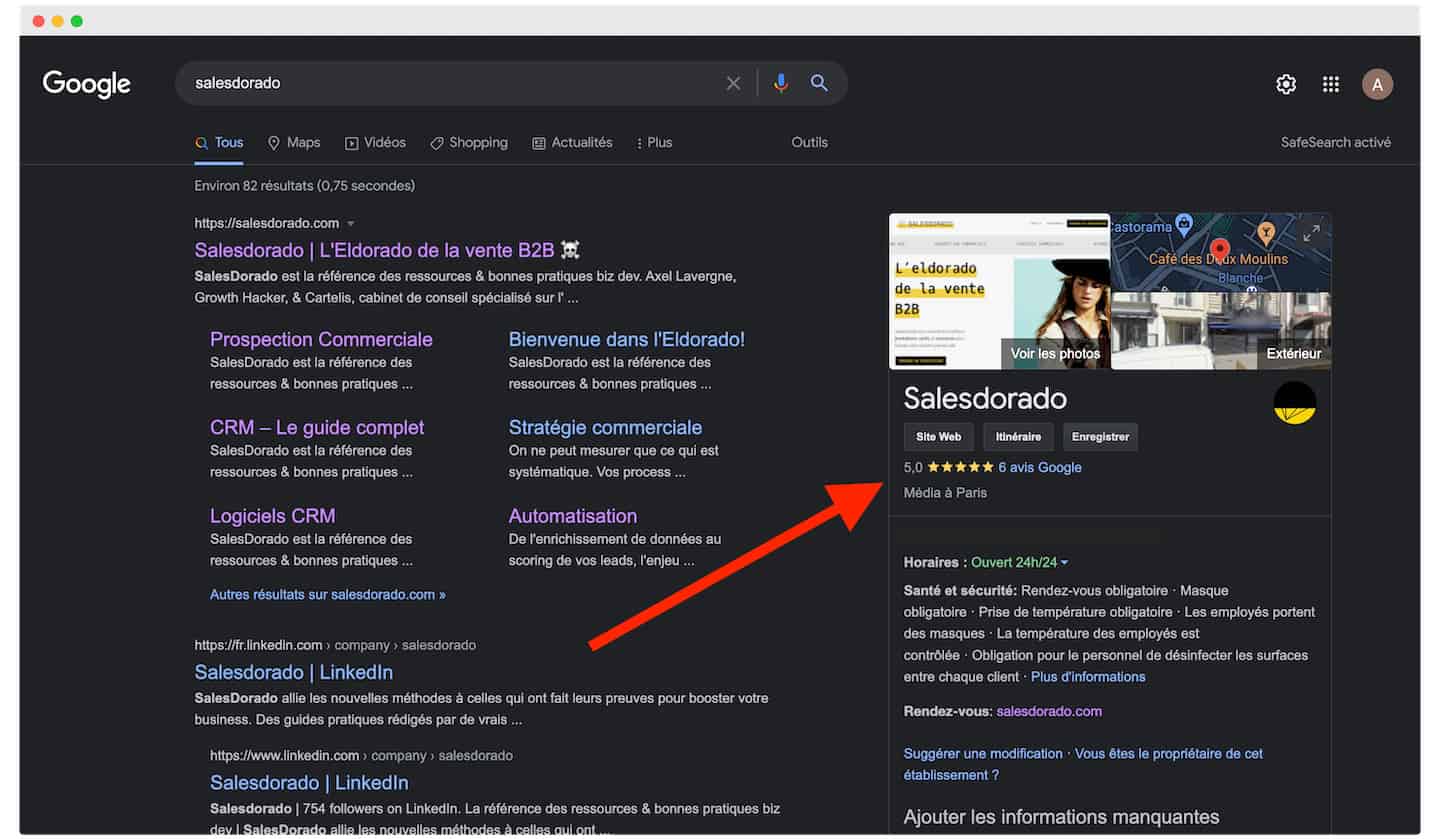This screenshot has height=839, width=1440.
Task: Click the Salesdorado panel title
Action: pos(985,398)
